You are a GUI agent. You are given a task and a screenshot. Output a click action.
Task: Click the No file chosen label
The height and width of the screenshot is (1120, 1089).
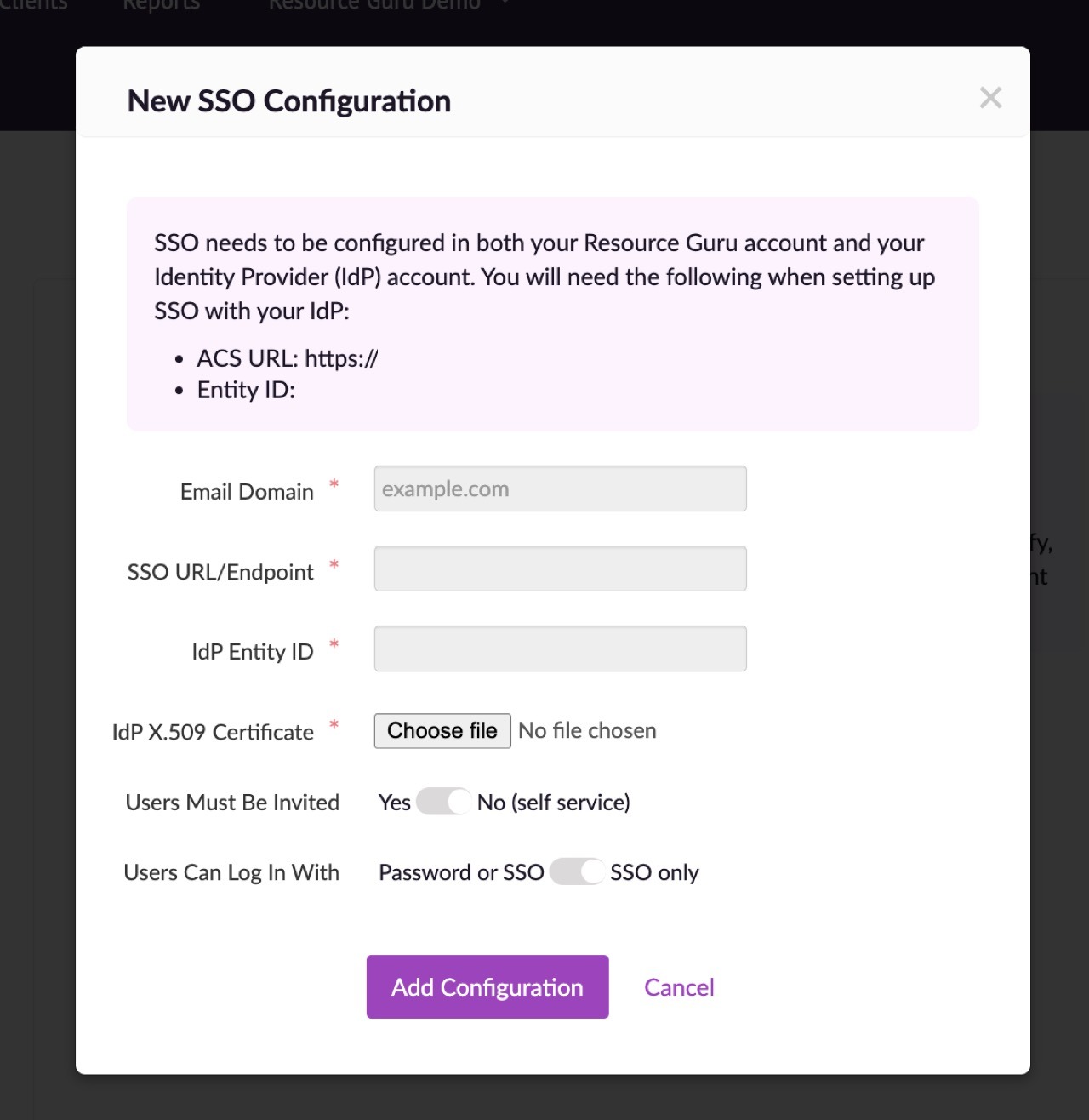(587, 730)
